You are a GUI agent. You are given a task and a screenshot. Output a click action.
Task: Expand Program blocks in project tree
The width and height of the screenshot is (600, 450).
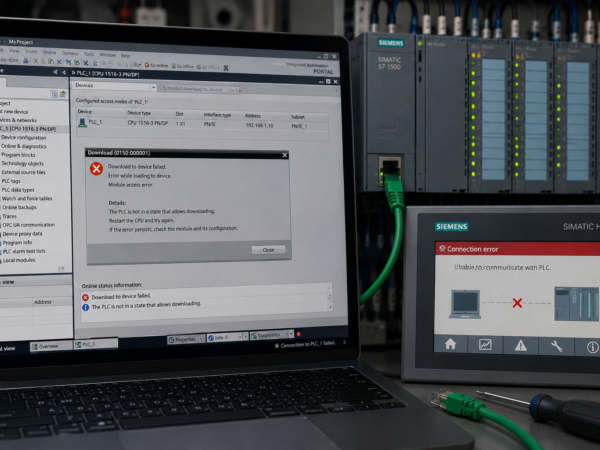(18, 155)
